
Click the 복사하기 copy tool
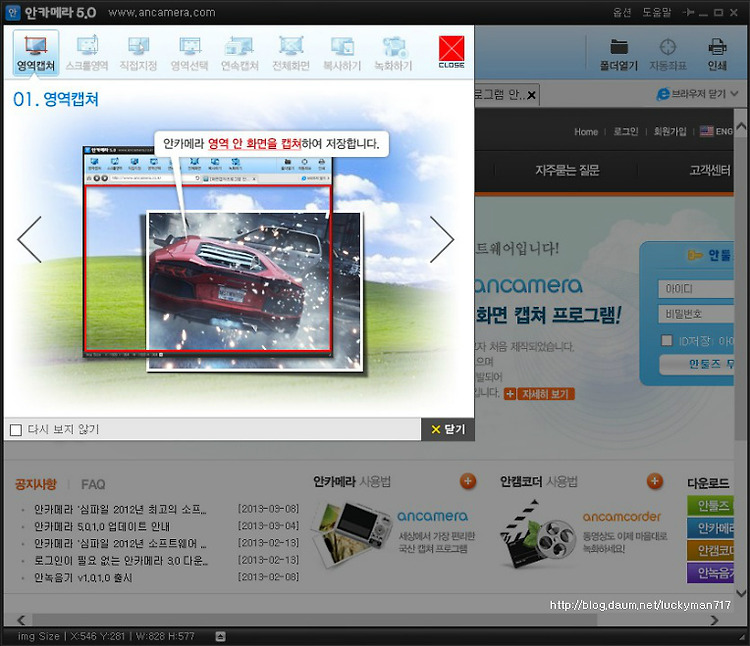(342, 53)
